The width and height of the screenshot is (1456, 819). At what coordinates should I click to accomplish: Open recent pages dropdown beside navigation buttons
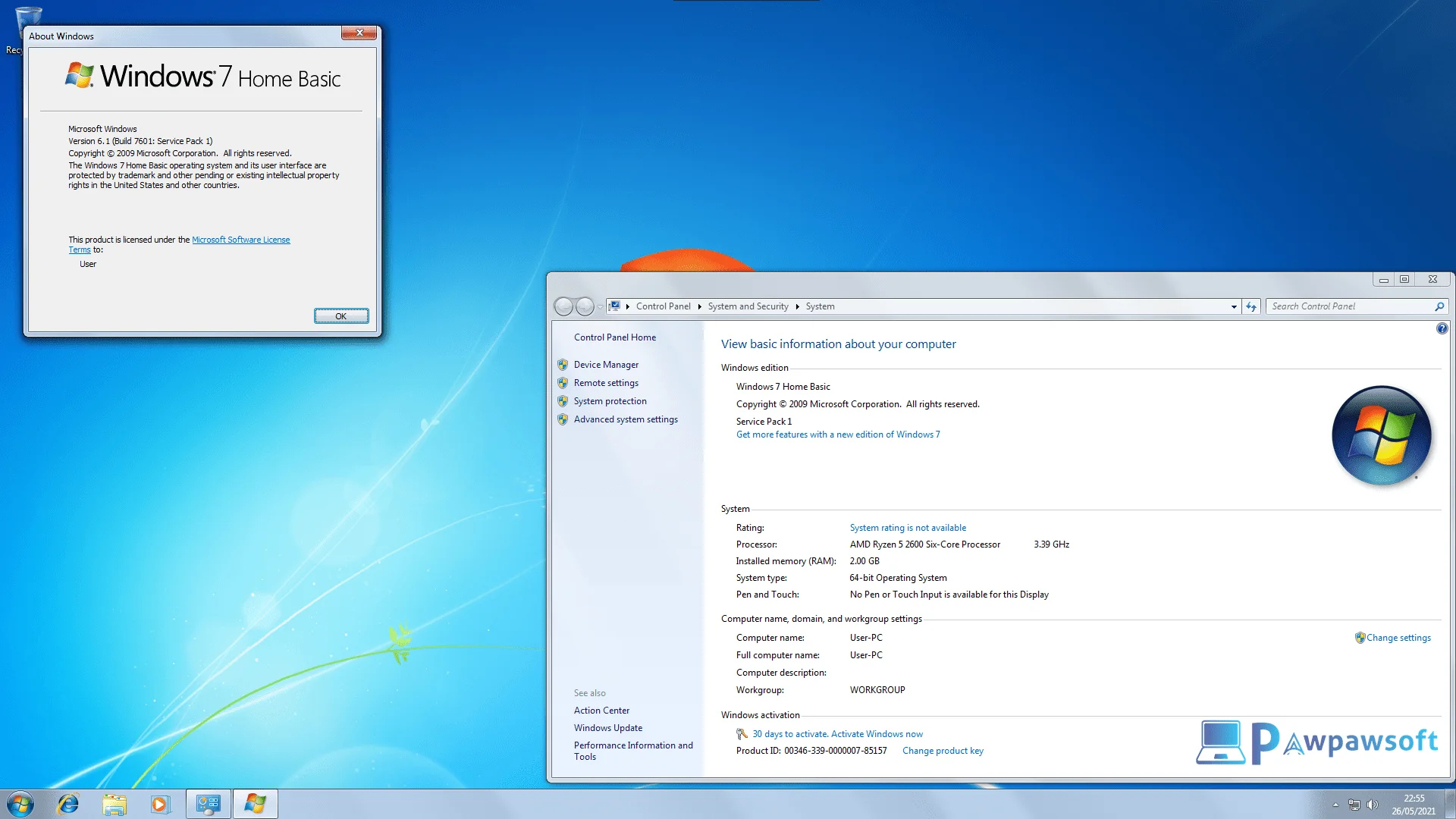[x=600, y=307]
